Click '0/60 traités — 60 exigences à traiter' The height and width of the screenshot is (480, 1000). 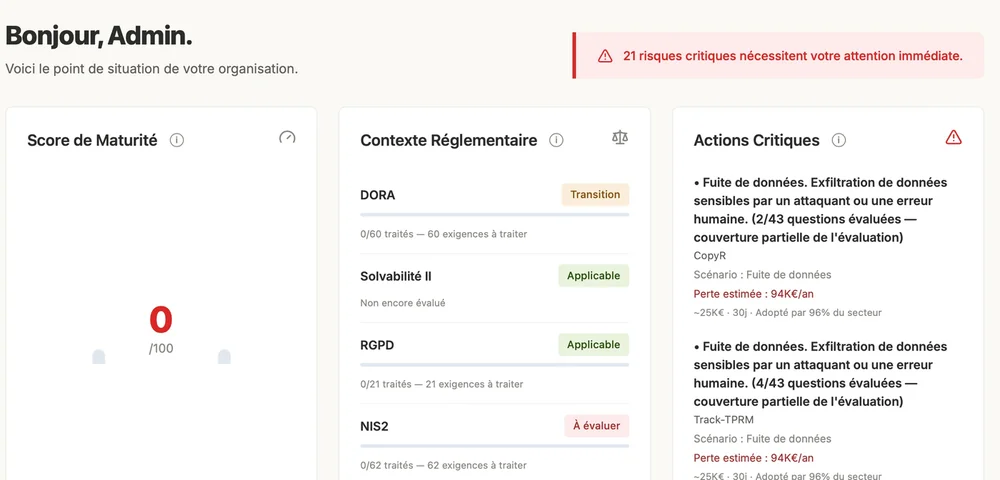tap(444, 234)
